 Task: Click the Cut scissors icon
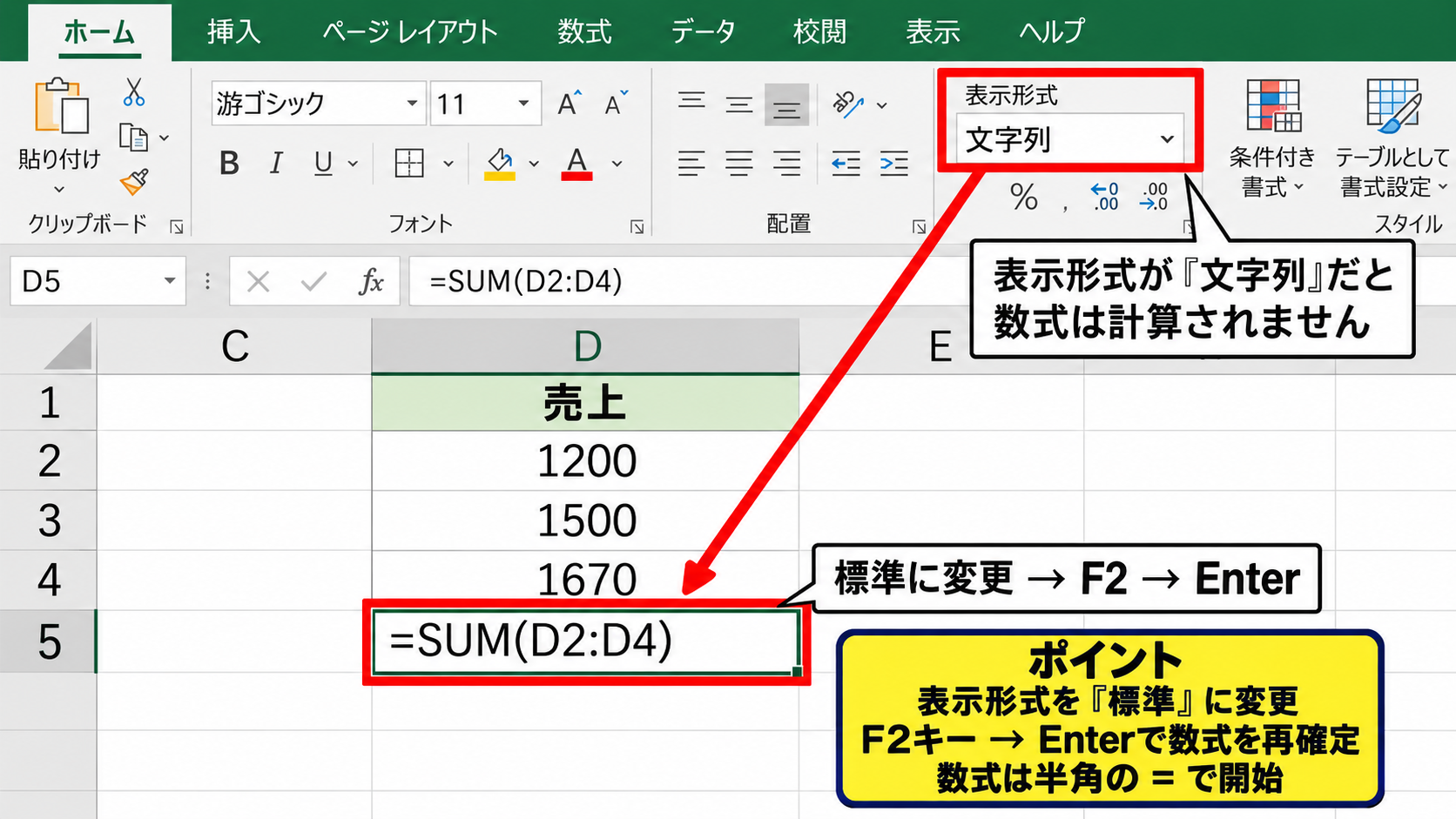[133, 92]
